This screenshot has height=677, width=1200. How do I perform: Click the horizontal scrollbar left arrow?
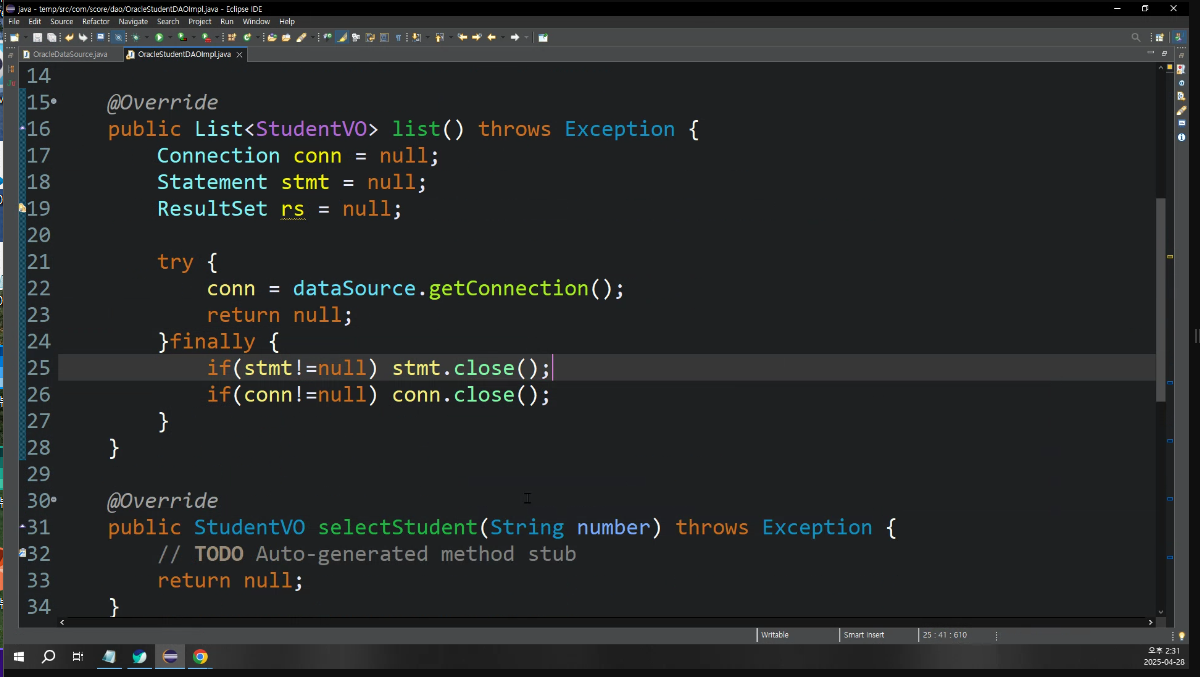(x=62, y=622)
